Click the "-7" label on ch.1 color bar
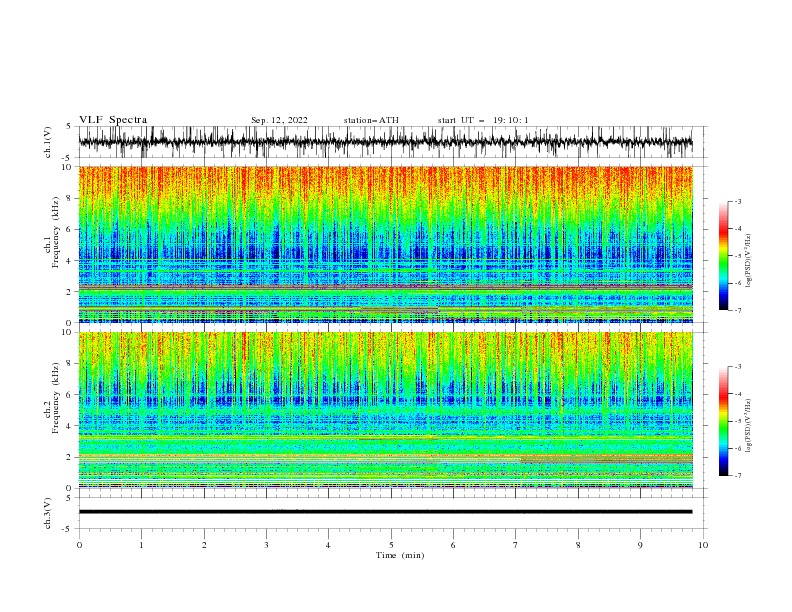This screenshot has width=792, height=612. point(737,310)
